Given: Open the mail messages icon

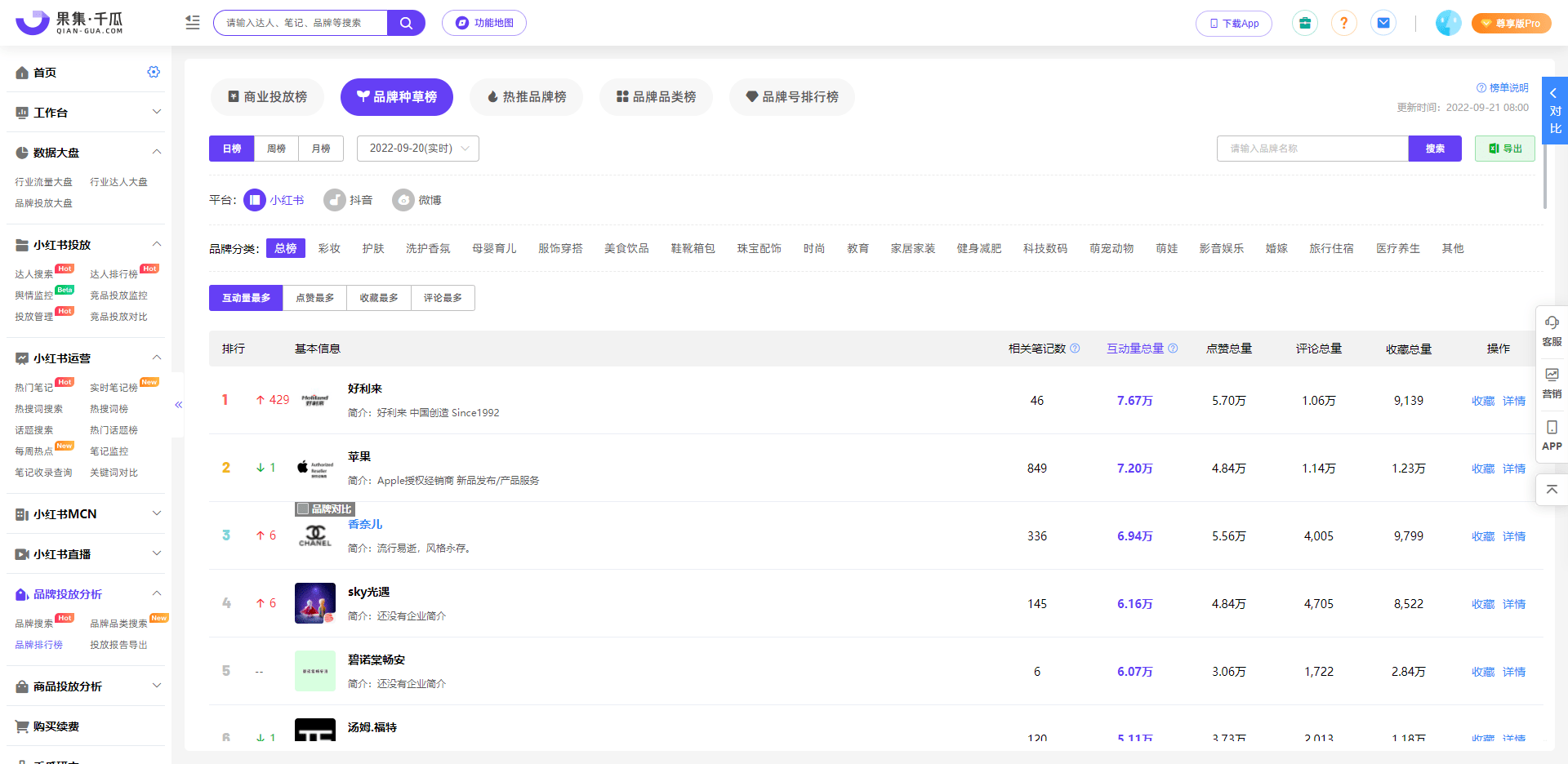Looking at the screenshot, I should 1383,23.
